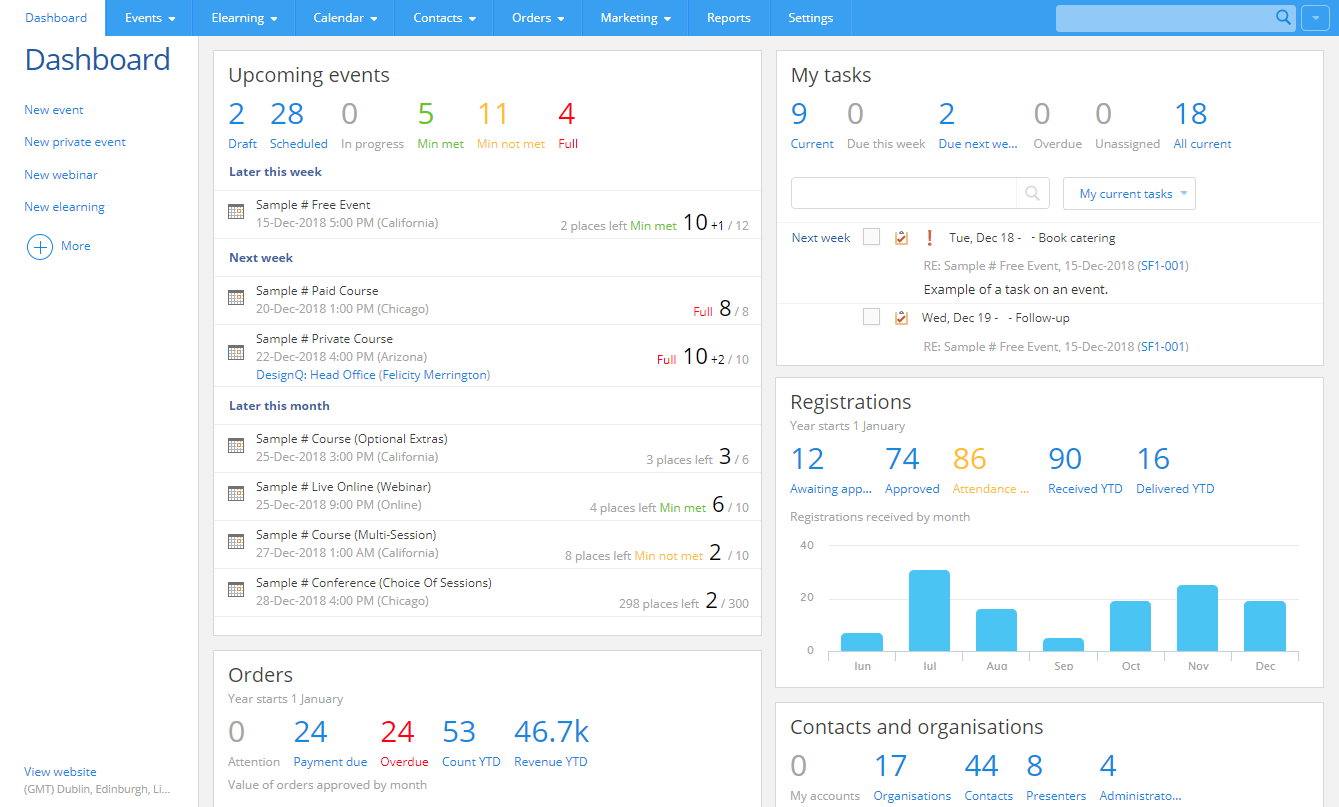Click calendar icon beside Live Online (Webinar)
This screenshot has height=807, width=1339.
pyautogui.click(x=236, y=493)
